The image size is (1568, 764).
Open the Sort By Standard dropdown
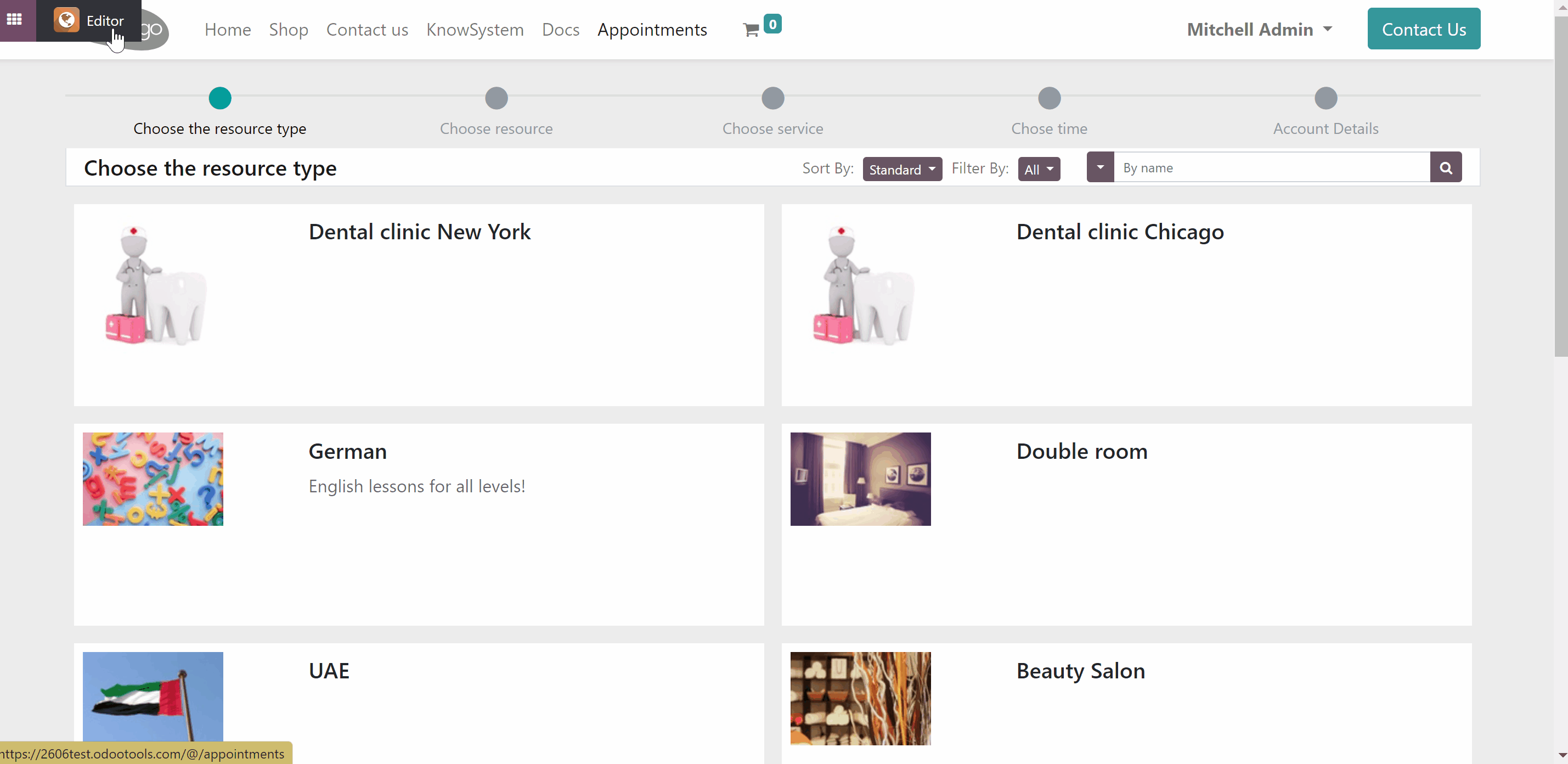click(902, 168)
